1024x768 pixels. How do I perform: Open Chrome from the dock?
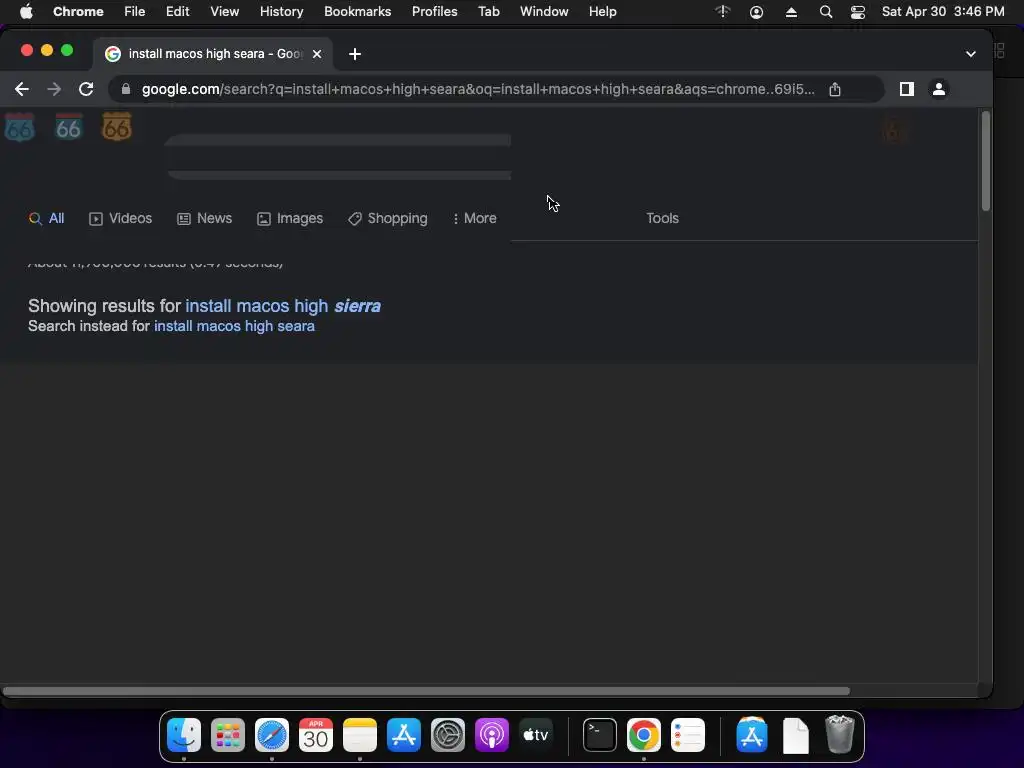(x=643, y=735)
